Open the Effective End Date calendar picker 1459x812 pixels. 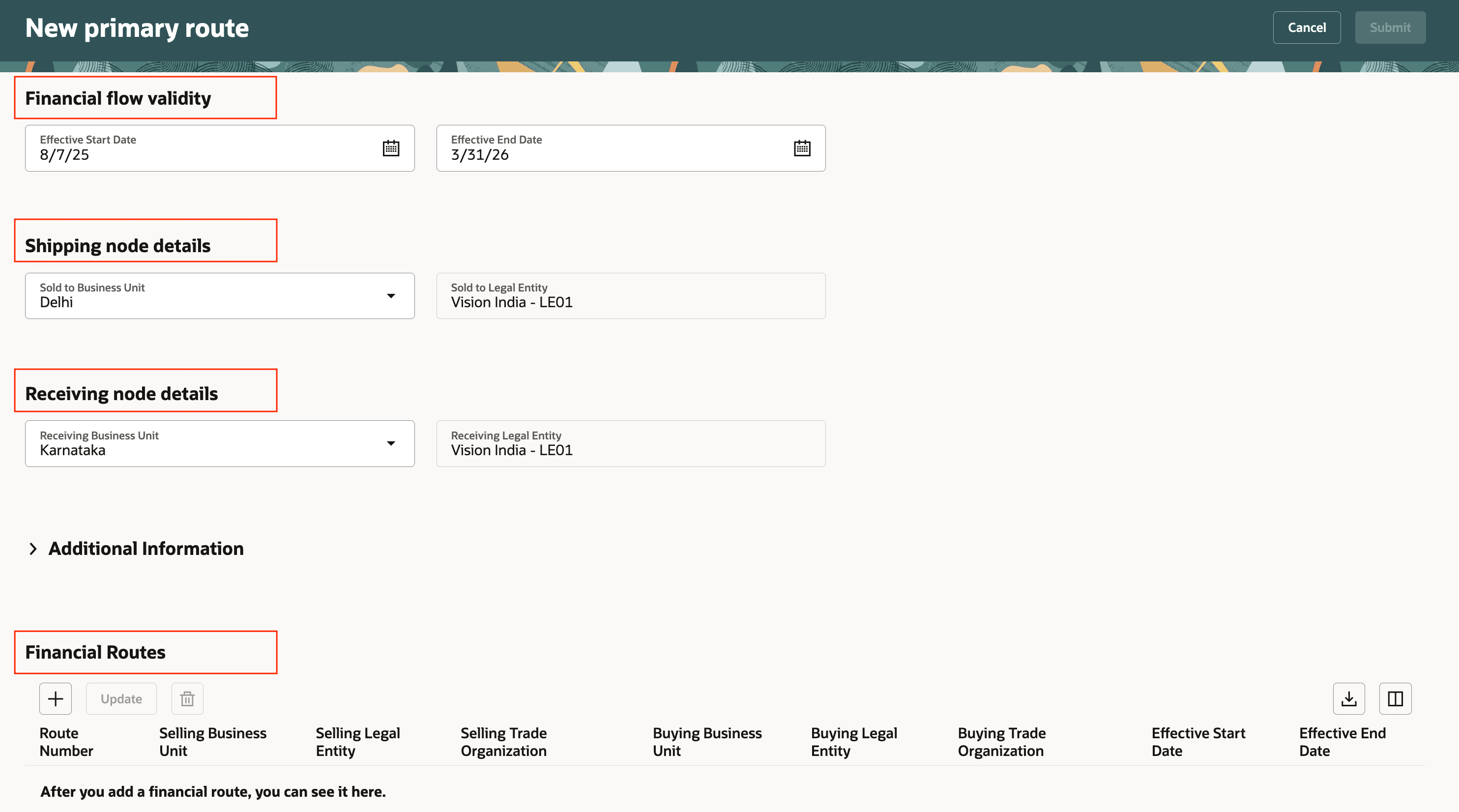tap(802, 148)
